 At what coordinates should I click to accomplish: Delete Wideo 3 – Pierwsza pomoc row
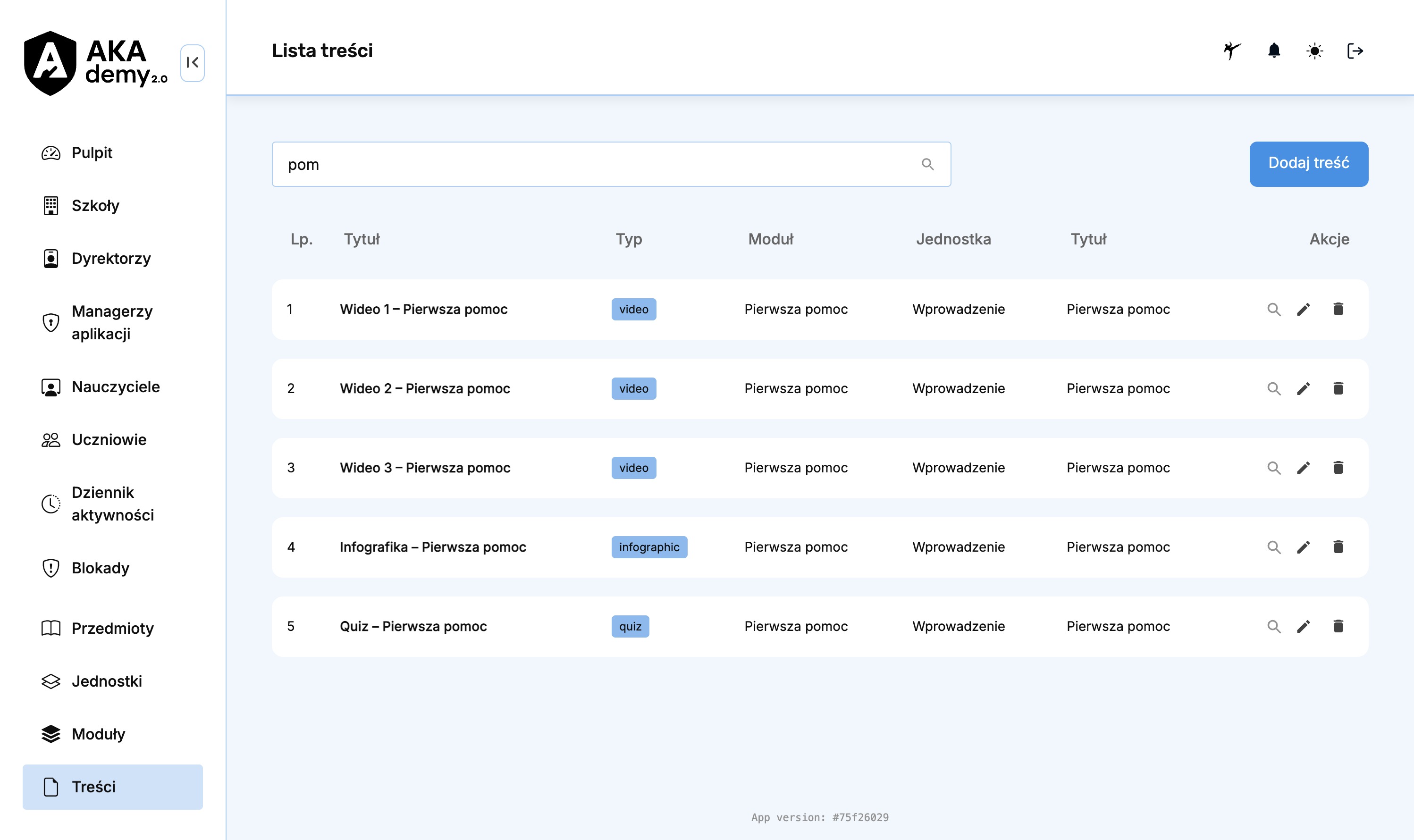[x=1338, y=468]
